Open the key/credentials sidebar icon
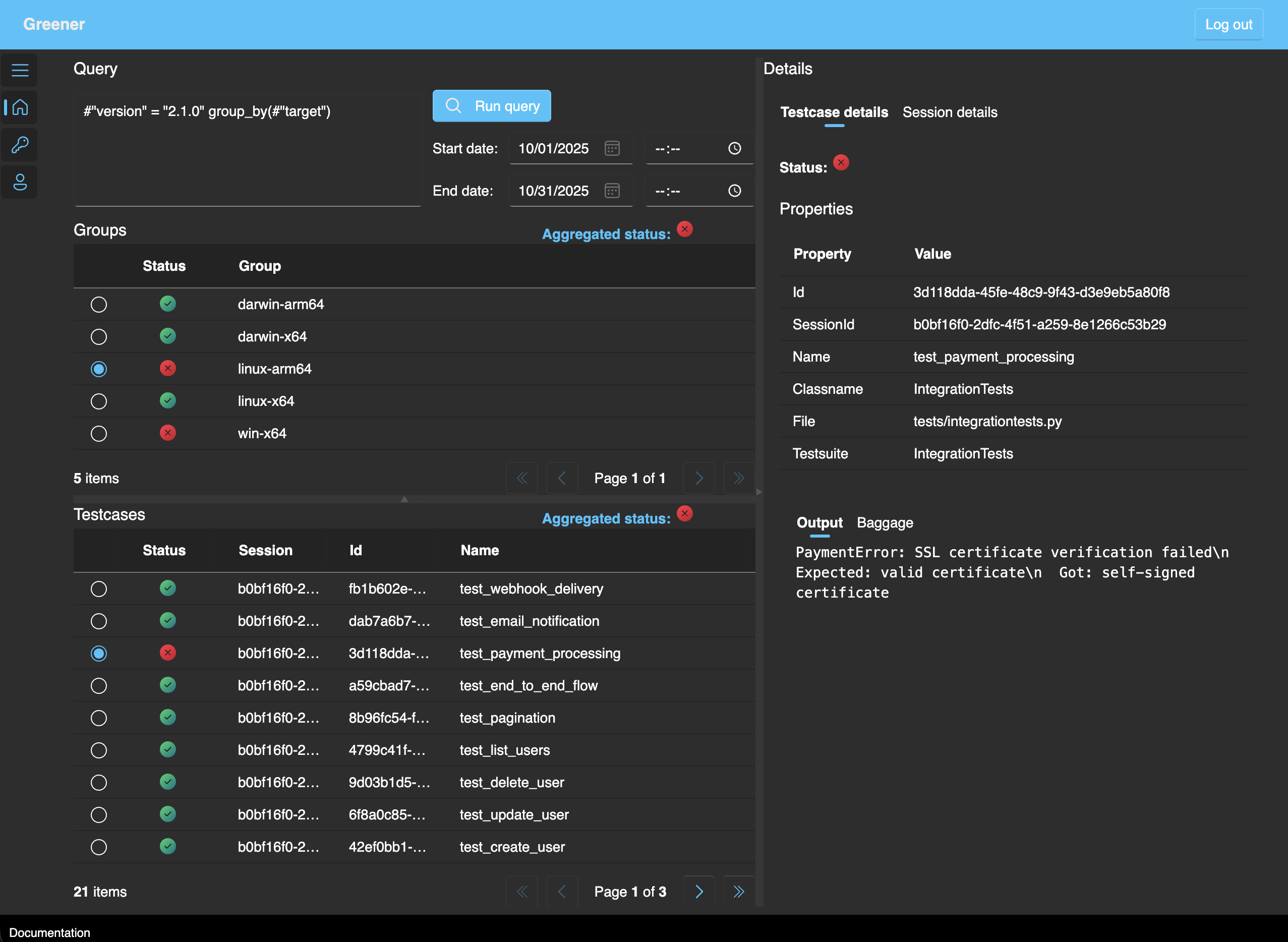The height and width of the screenshot is (942, 1288). pyautogui.click(x=19, y=145)
